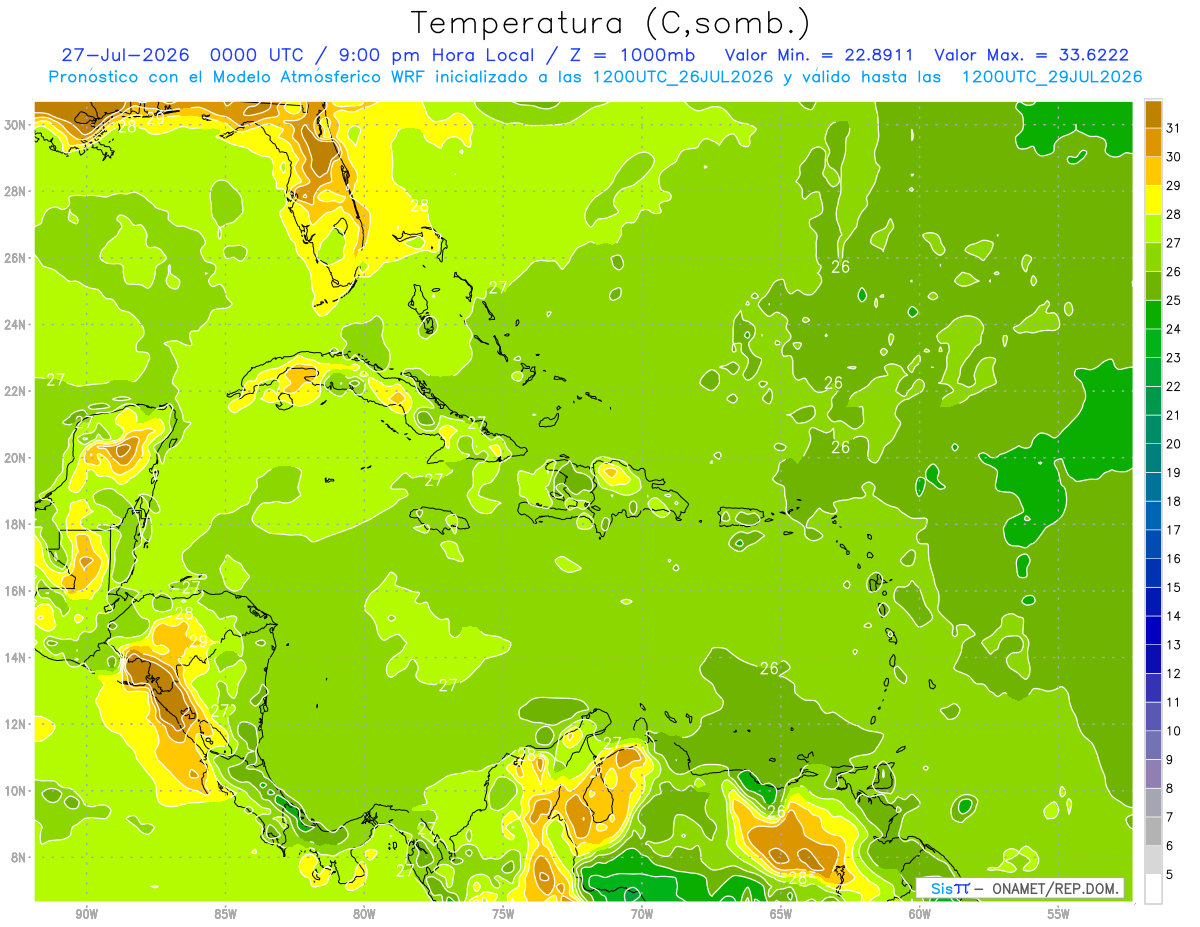The image size is (1200, 927).
Task: Click "Valor Min. = 22.8911" value
Action: 820,55
